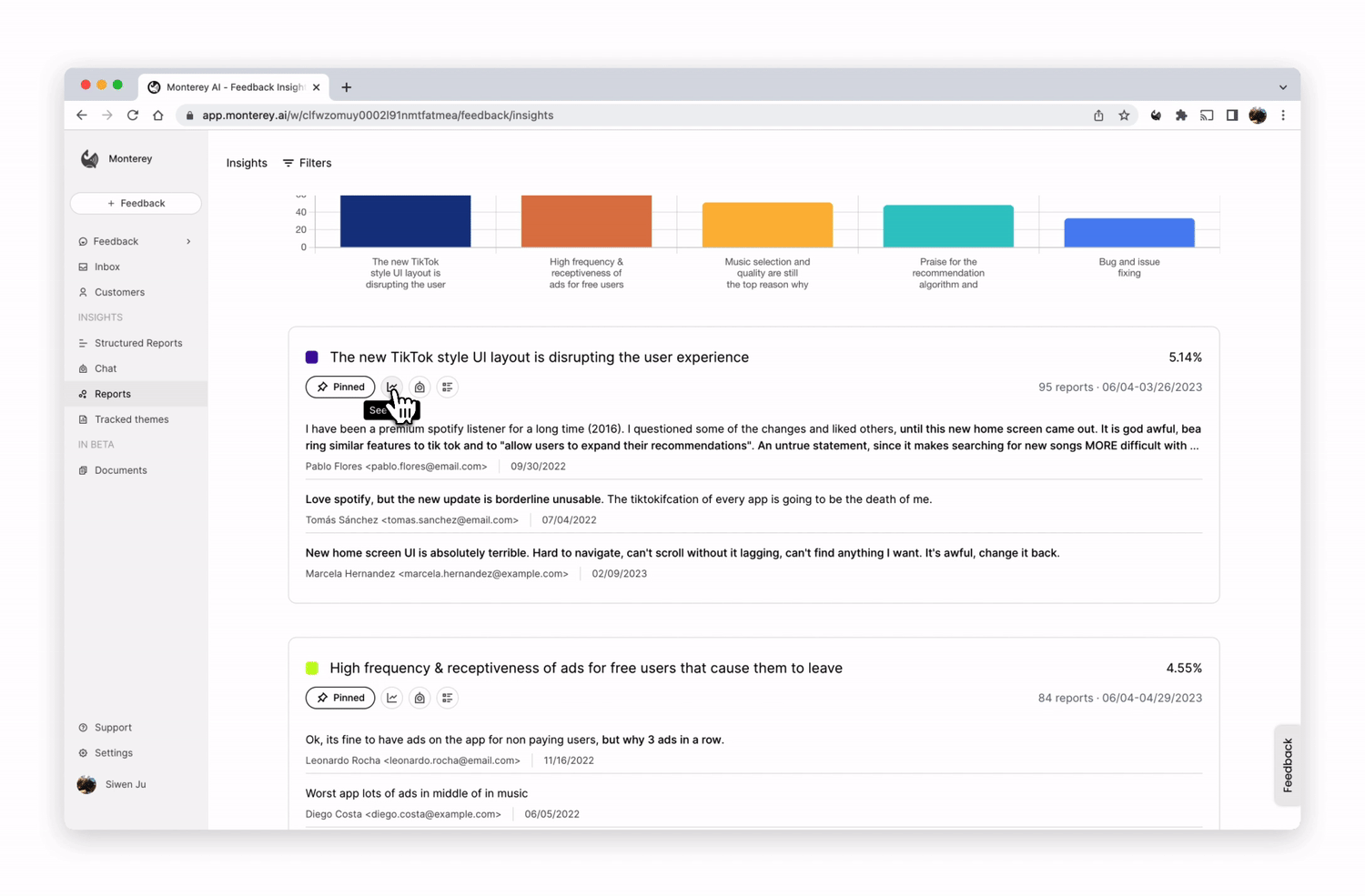This screenshot has width=1365, height=896.
Task: Open list view icon on TikTok UI insight
Action: [447, 387]
